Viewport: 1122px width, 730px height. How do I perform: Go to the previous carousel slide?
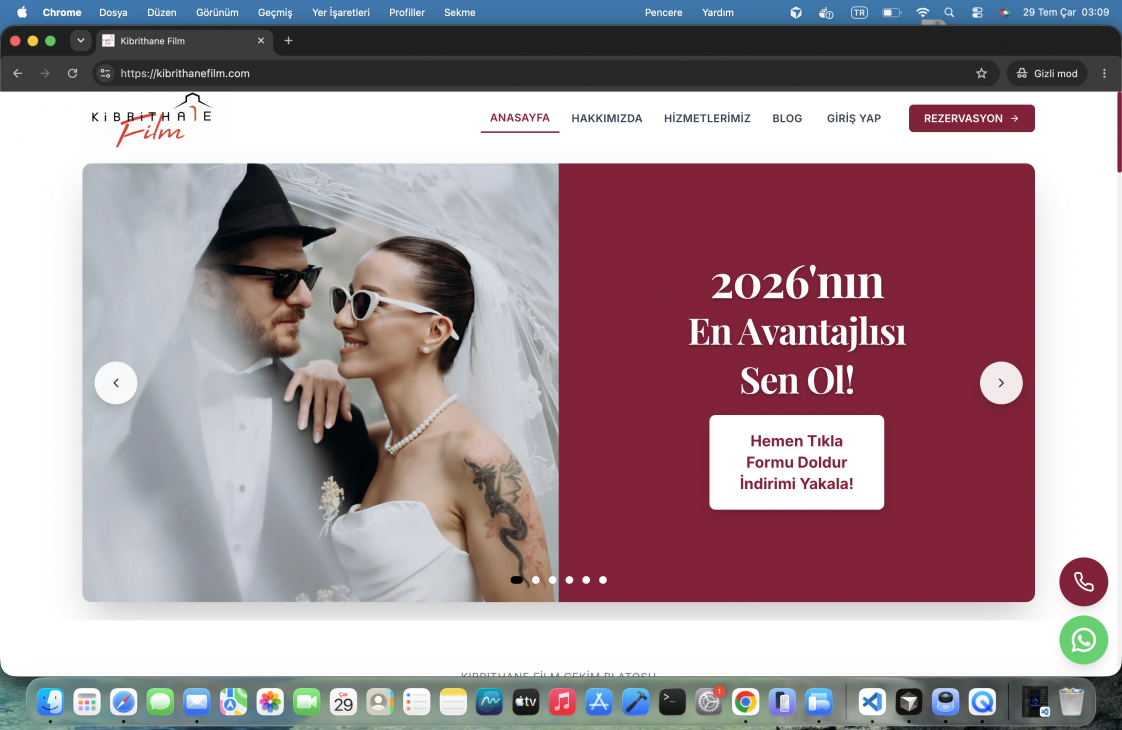(x=116, y=383)
